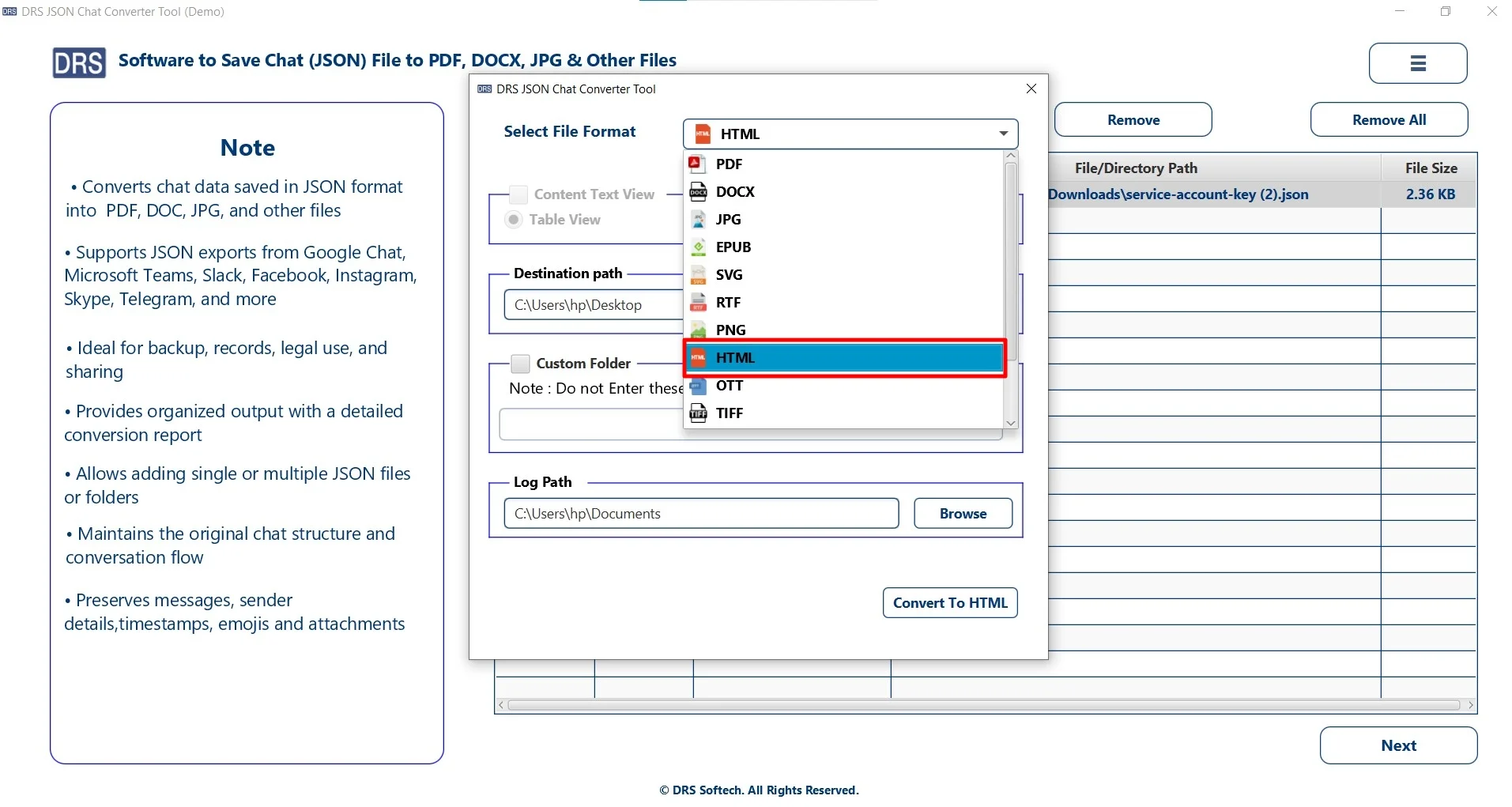Click the OTT format icon

(x=698, y=386)
